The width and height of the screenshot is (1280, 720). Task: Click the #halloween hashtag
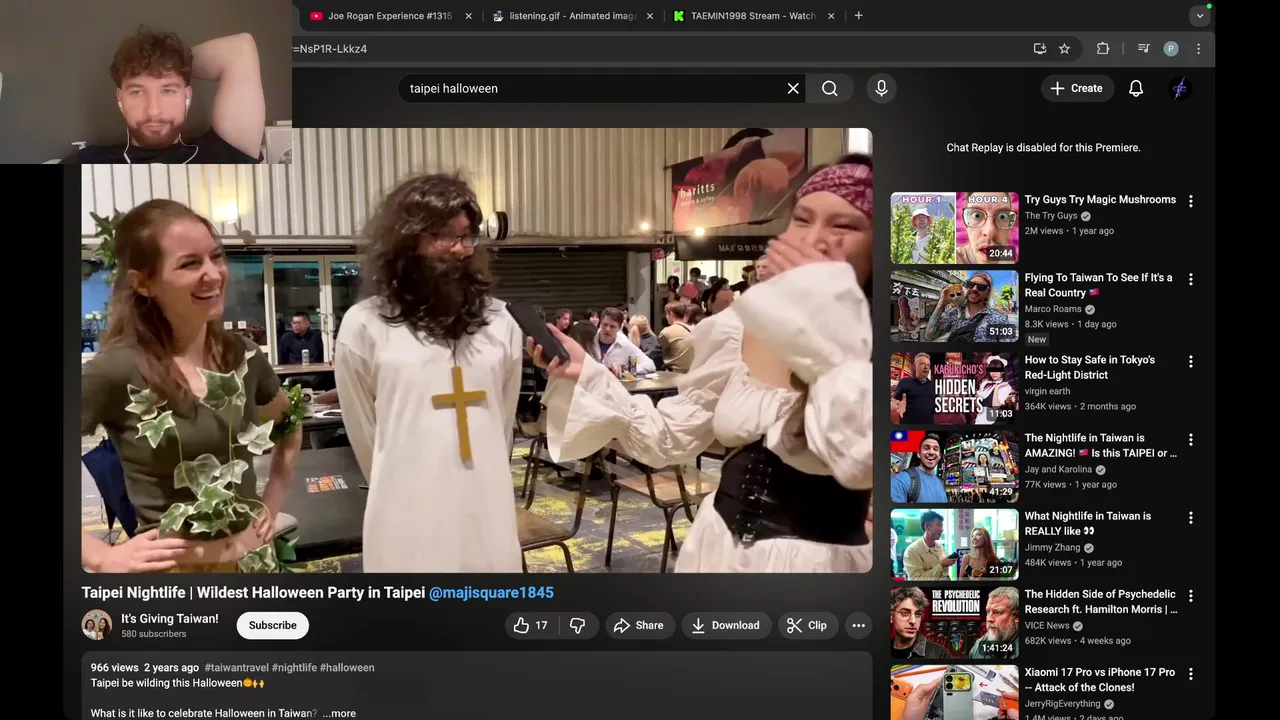pyautogui.click(x=347, y=667)
